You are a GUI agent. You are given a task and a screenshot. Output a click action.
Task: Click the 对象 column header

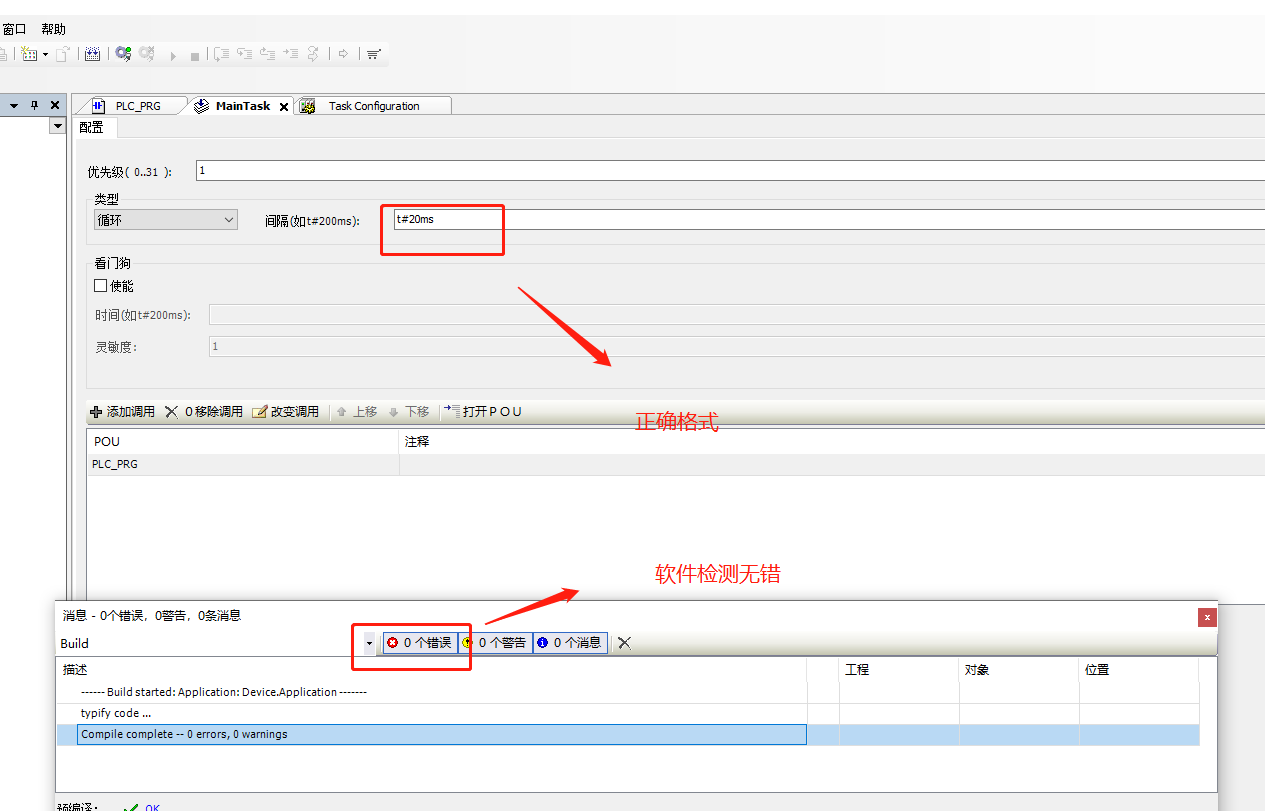pyautogui.click(x=1018, y=670)
